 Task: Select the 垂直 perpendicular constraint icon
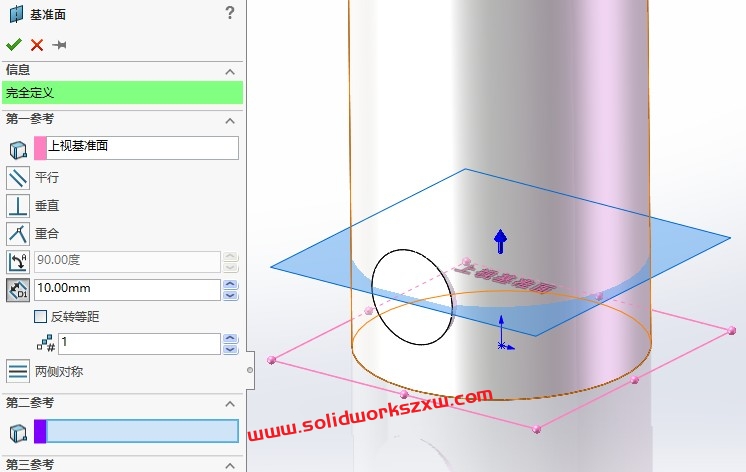coord(18,206)
